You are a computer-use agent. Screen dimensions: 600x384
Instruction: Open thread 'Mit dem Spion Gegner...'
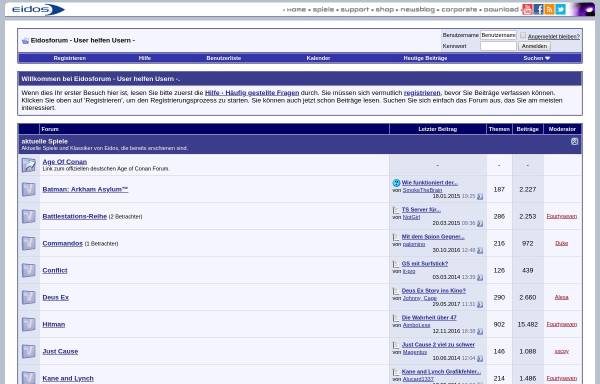point(433,237)
